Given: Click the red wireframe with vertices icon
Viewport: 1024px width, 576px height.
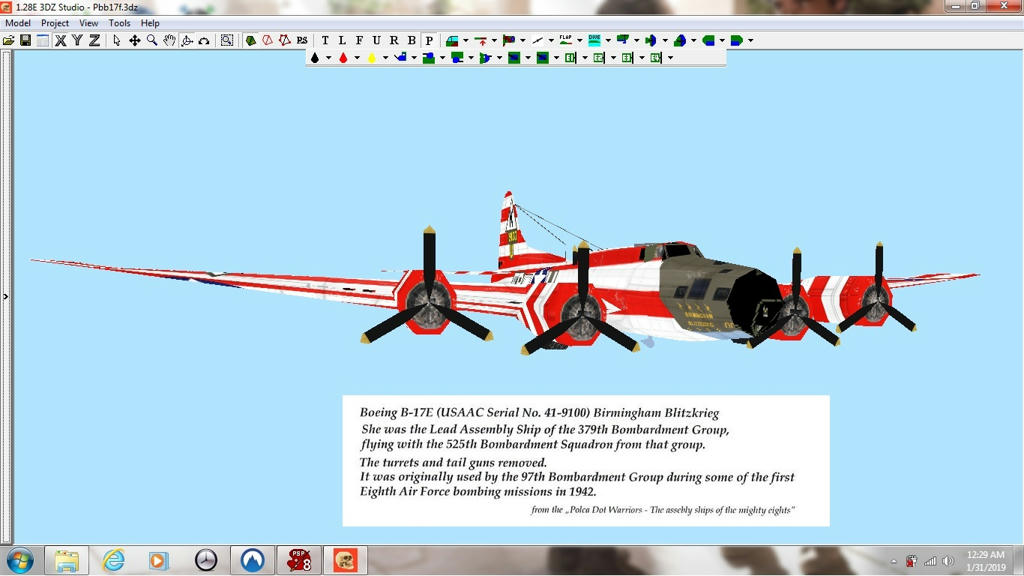Looking at the screenshot, I should pyautogui.click(x=285, y=40).
